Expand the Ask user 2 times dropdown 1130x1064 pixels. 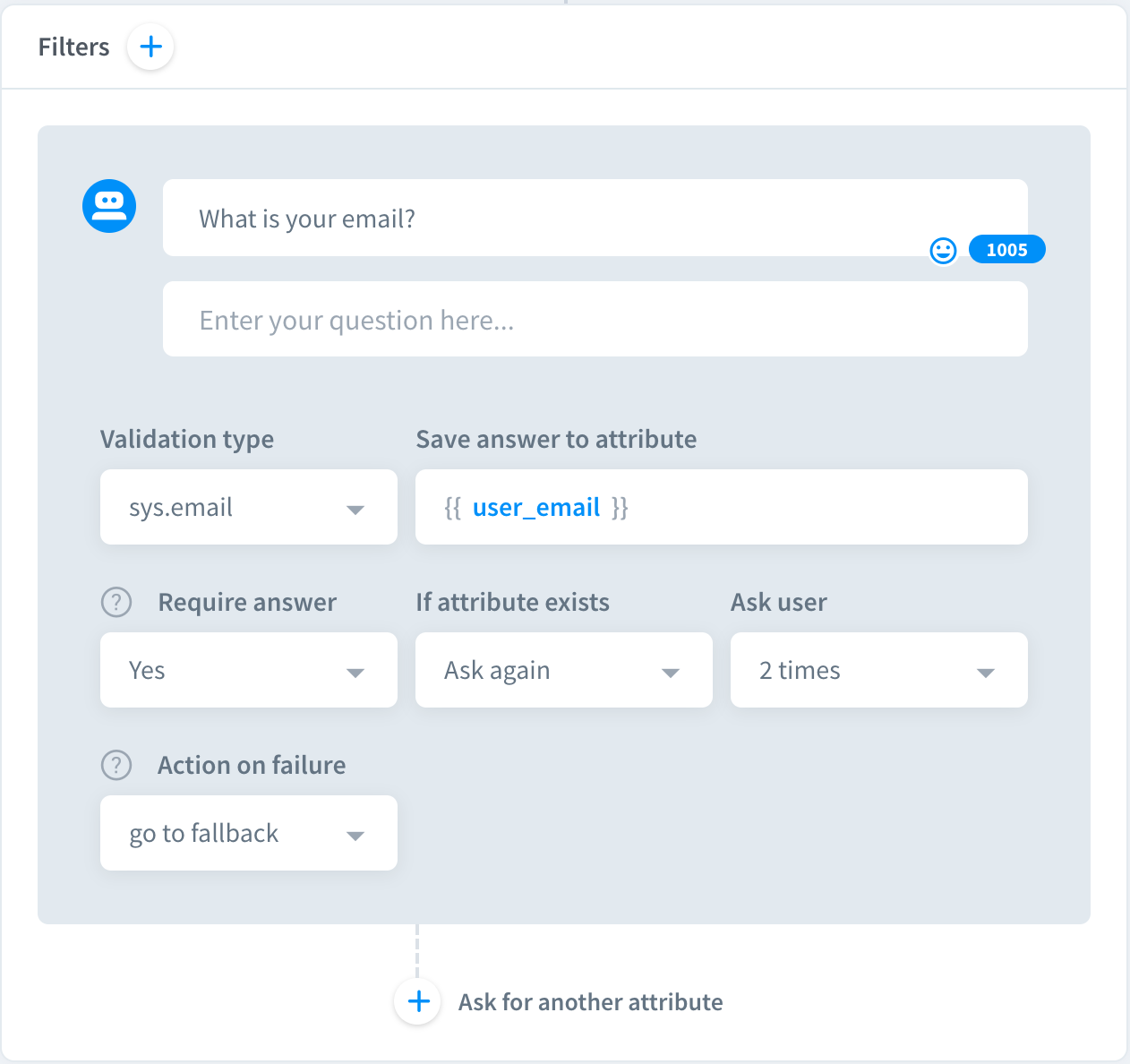(878, 671)
